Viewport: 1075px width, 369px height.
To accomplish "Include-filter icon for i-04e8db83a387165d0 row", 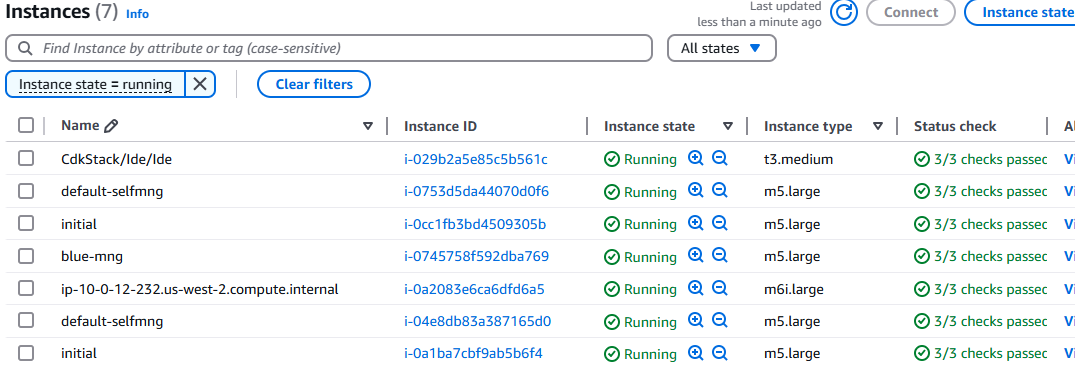I will 696,321.
